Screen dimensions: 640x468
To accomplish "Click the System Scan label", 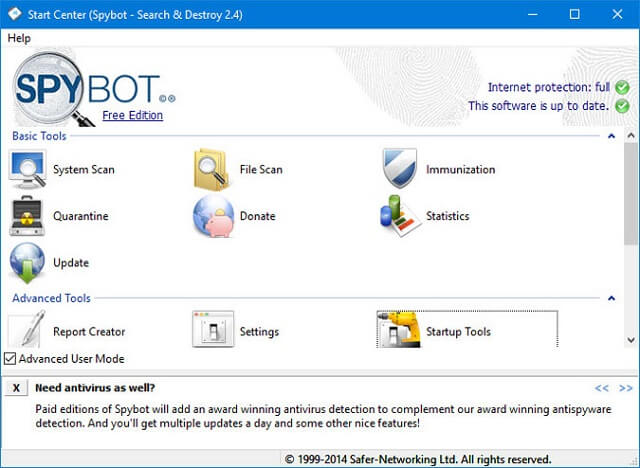I will (x=84, y=170).
